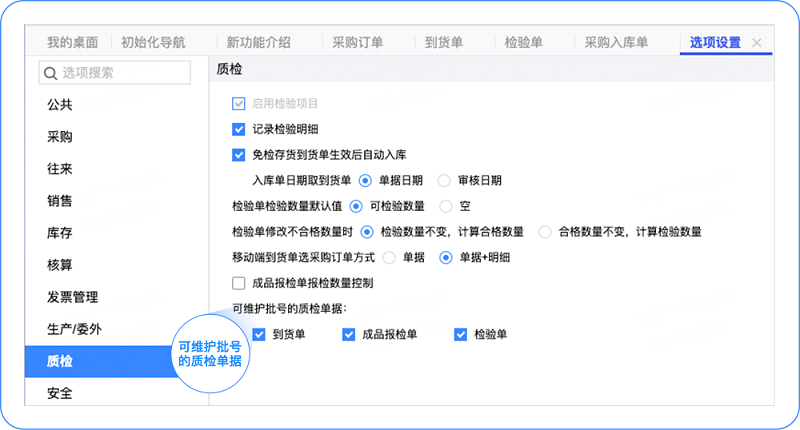
Task: Click 检验单检验数量默认值 label
Action: tap(287, 206)
